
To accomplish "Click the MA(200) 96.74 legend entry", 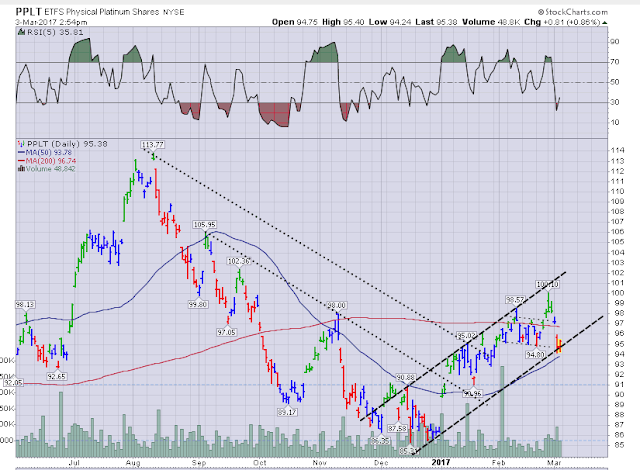I will pyautogui.click(x=51, y=161).
